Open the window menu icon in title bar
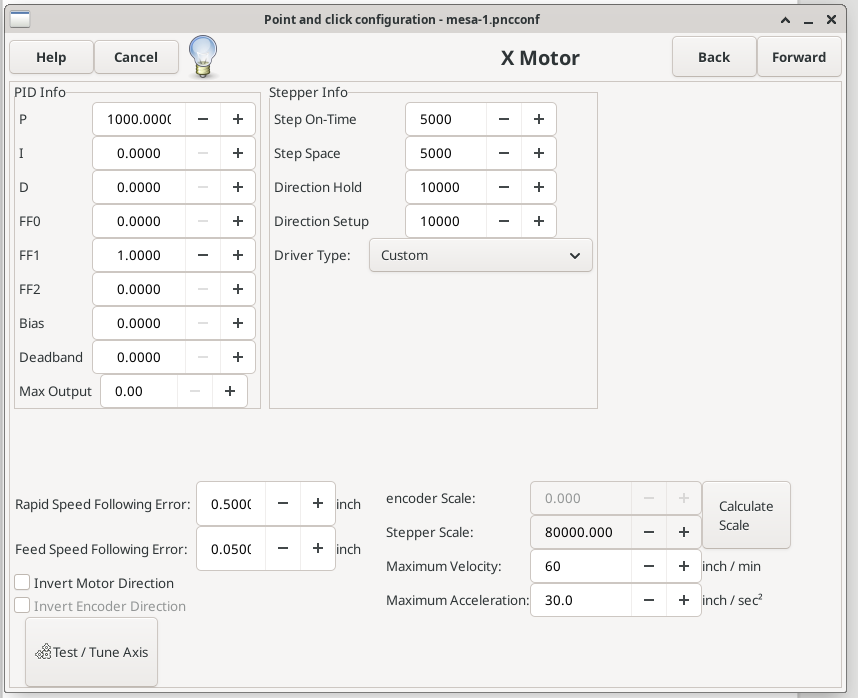Screen dimensions: 858x698 pos(19,19)
